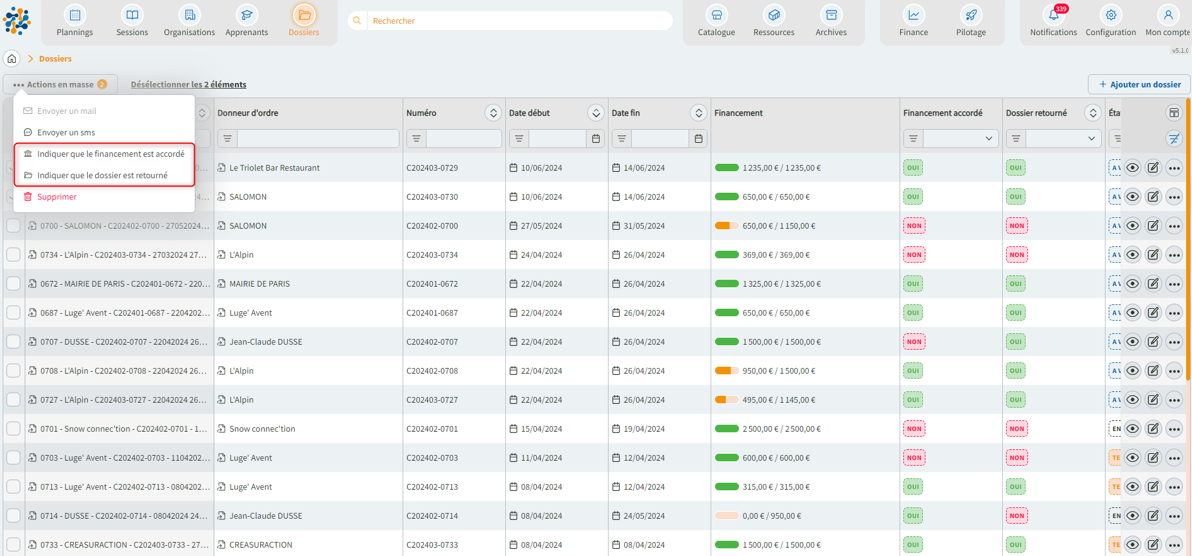Toggle the Actions en masse menu
Screen dimensions: 1192x556
60,84
